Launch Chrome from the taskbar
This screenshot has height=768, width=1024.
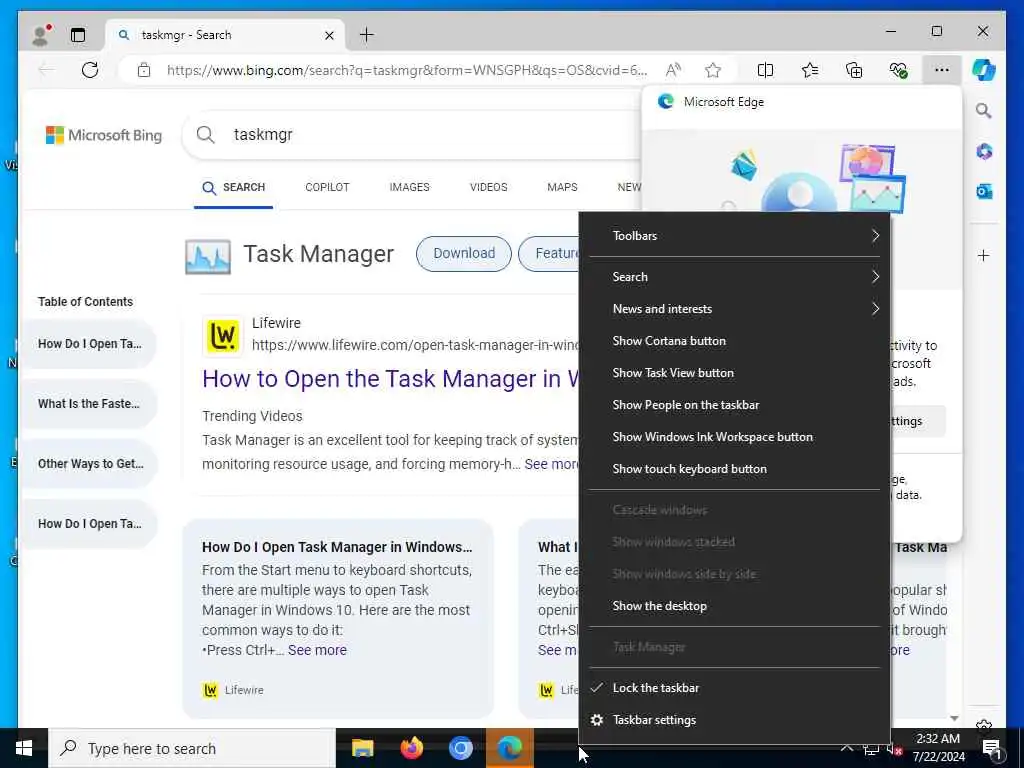pos(460,748)
